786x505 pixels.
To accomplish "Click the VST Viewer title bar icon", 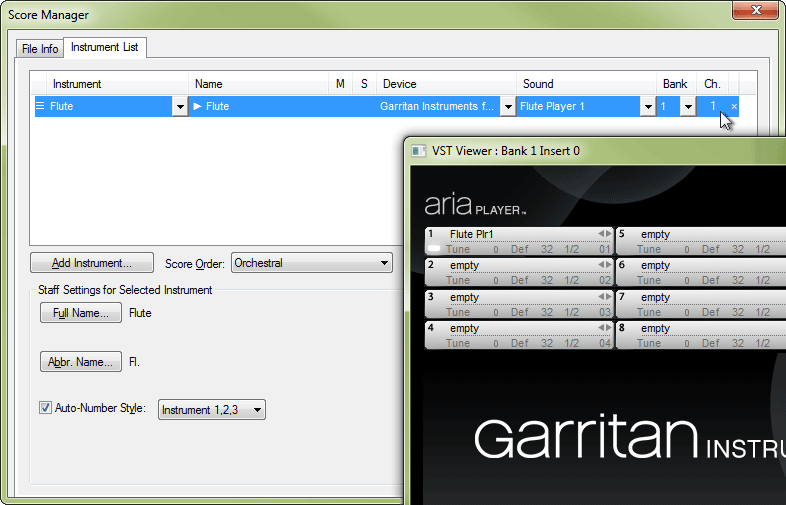I will (419, 151).
